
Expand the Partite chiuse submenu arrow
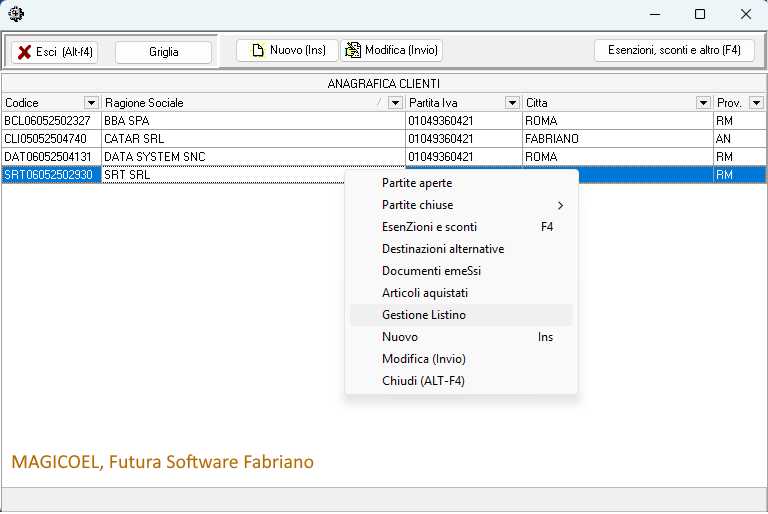[x=560, y=205]
